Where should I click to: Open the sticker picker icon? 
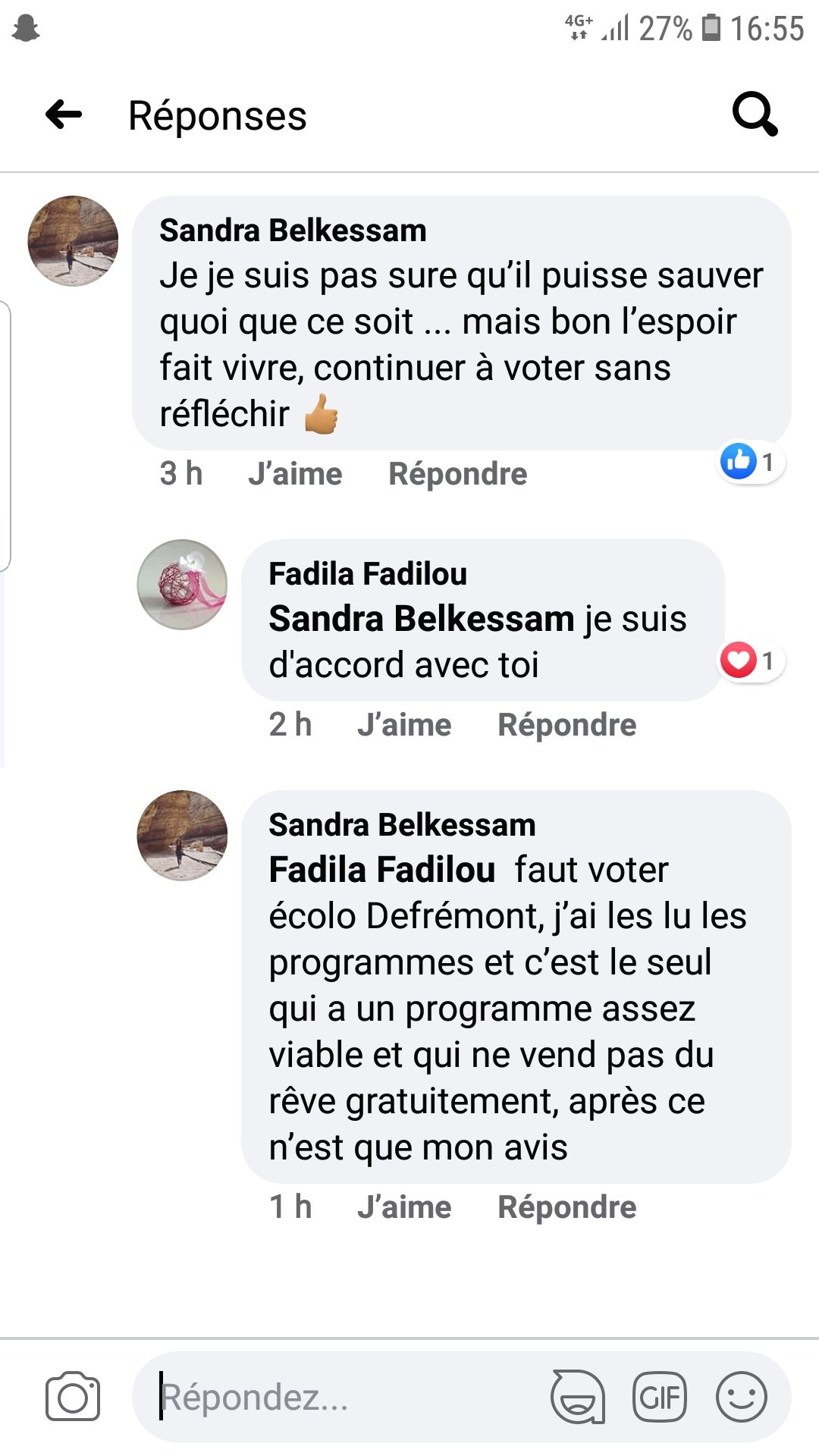[x=577, y=1397]
